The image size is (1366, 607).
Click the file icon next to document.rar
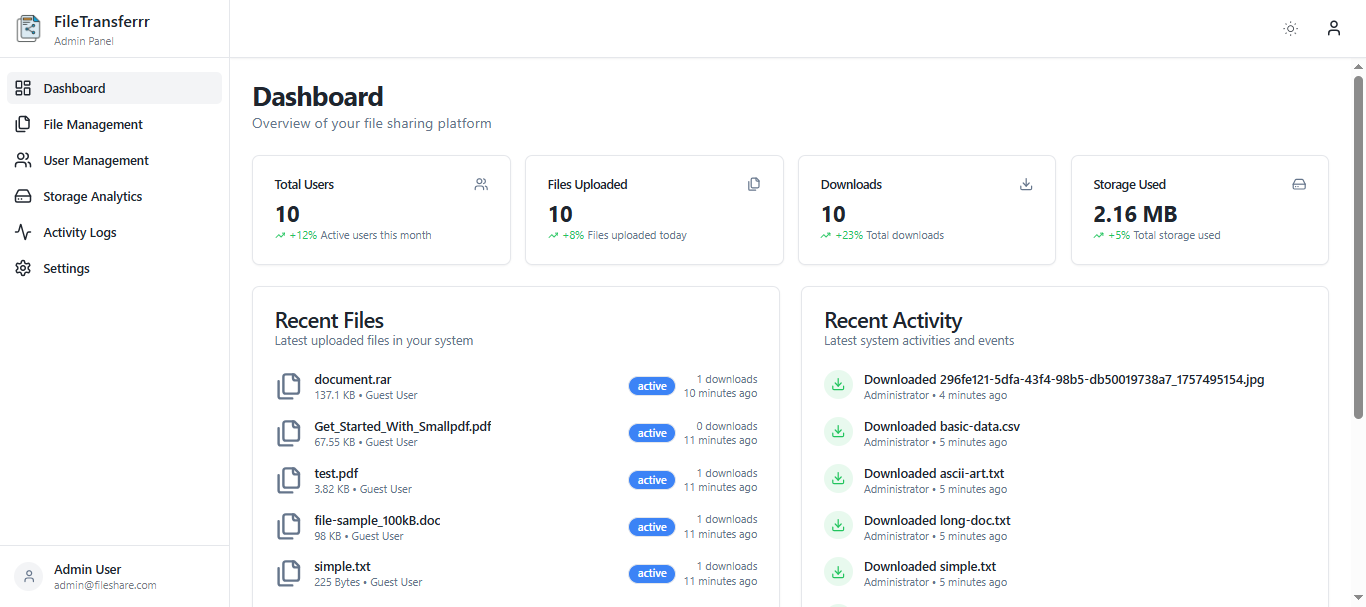click(x=288, y=386)
